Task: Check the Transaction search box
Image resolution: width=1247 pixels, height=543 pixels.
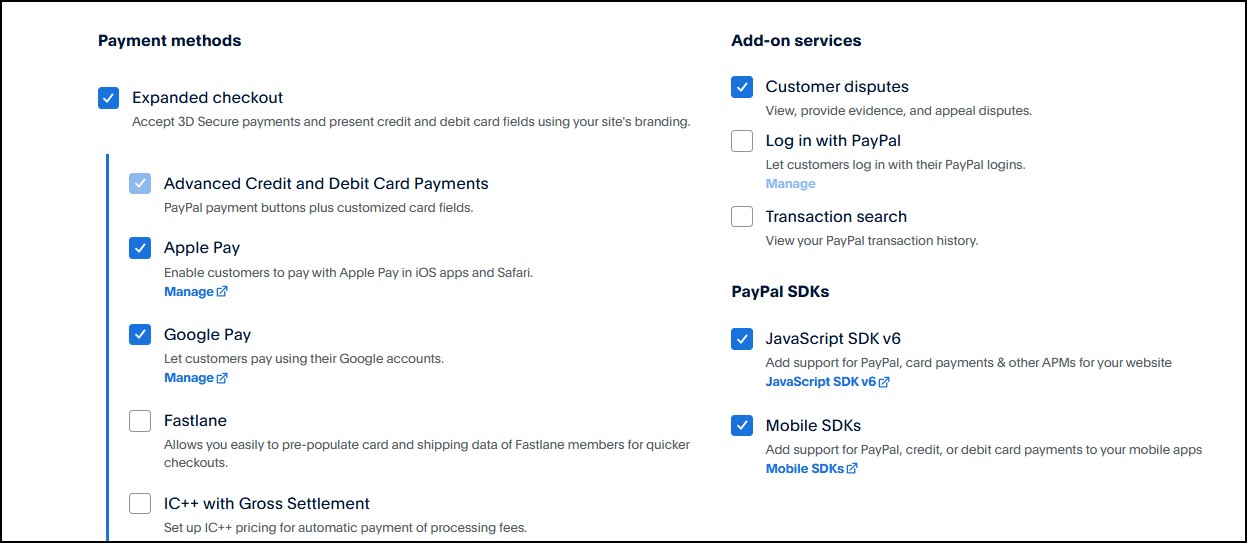Action: tap(742, 217)
